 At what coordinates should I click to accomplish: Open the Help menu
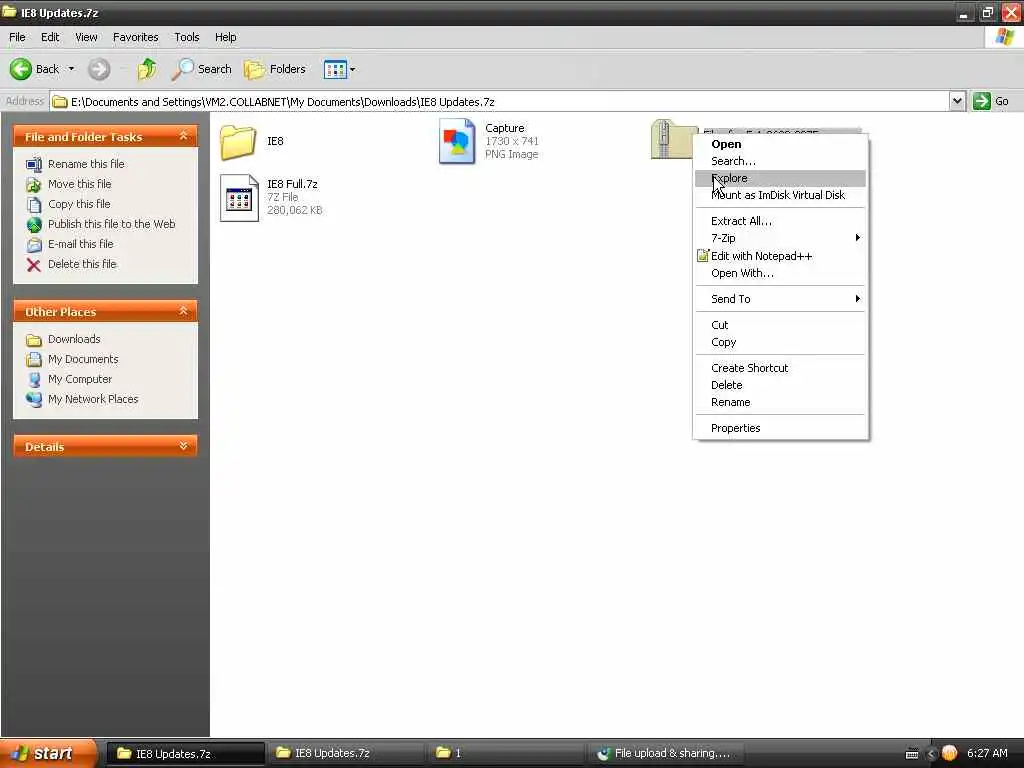click(225, 37)
